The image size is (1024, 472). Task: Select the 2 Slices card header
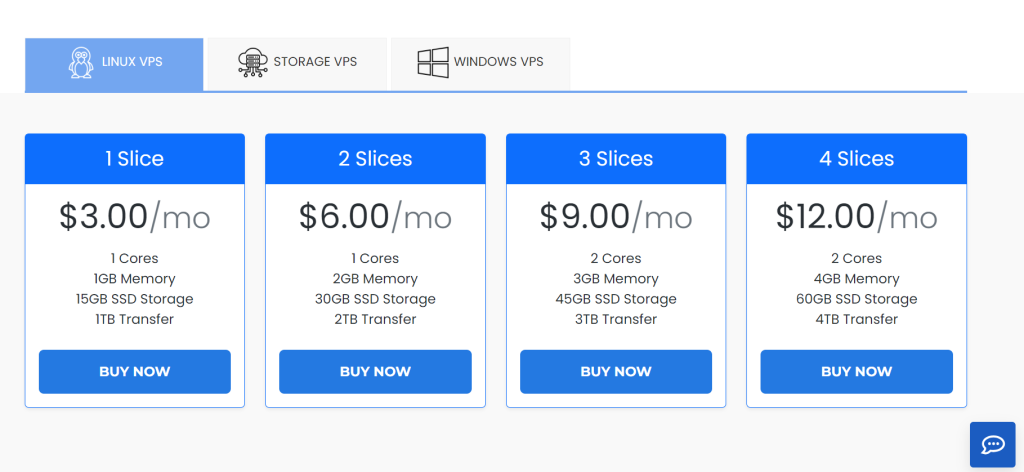tap(376, 159)
